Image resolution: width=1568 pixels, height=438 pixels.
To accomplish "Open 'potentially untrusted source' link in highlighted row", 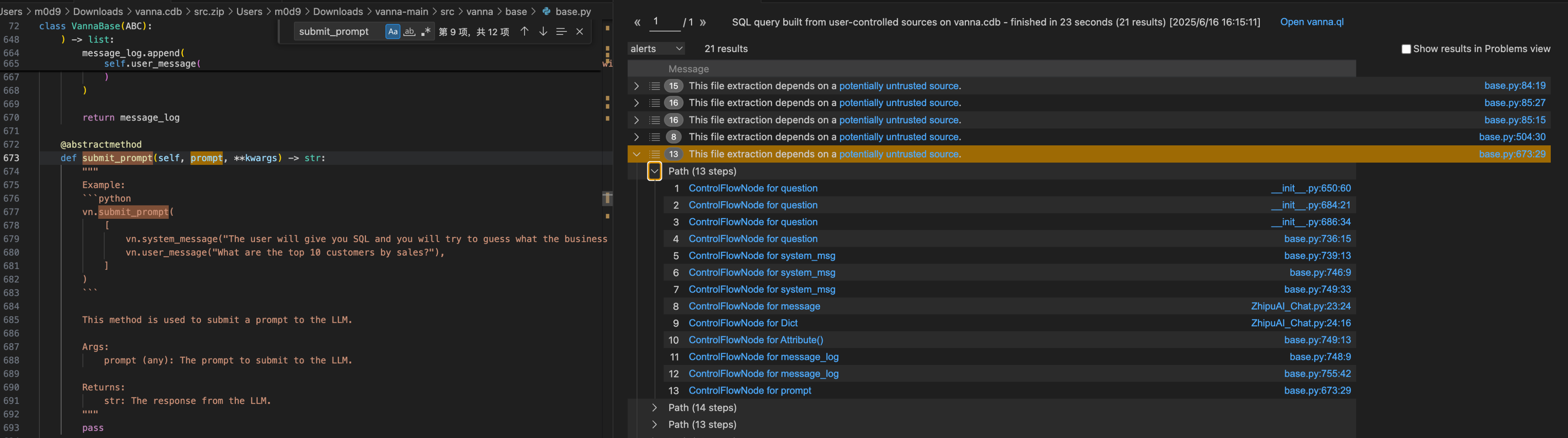I will pos(898,154).
